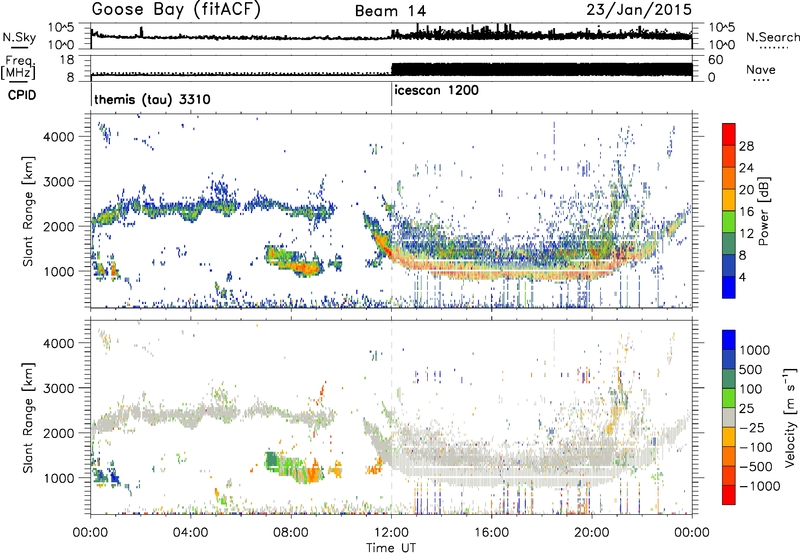Click the 12:00 dashed marker in power panel
Screen dimensions: 800x554
pyautogui.click(x=392, y=211)
